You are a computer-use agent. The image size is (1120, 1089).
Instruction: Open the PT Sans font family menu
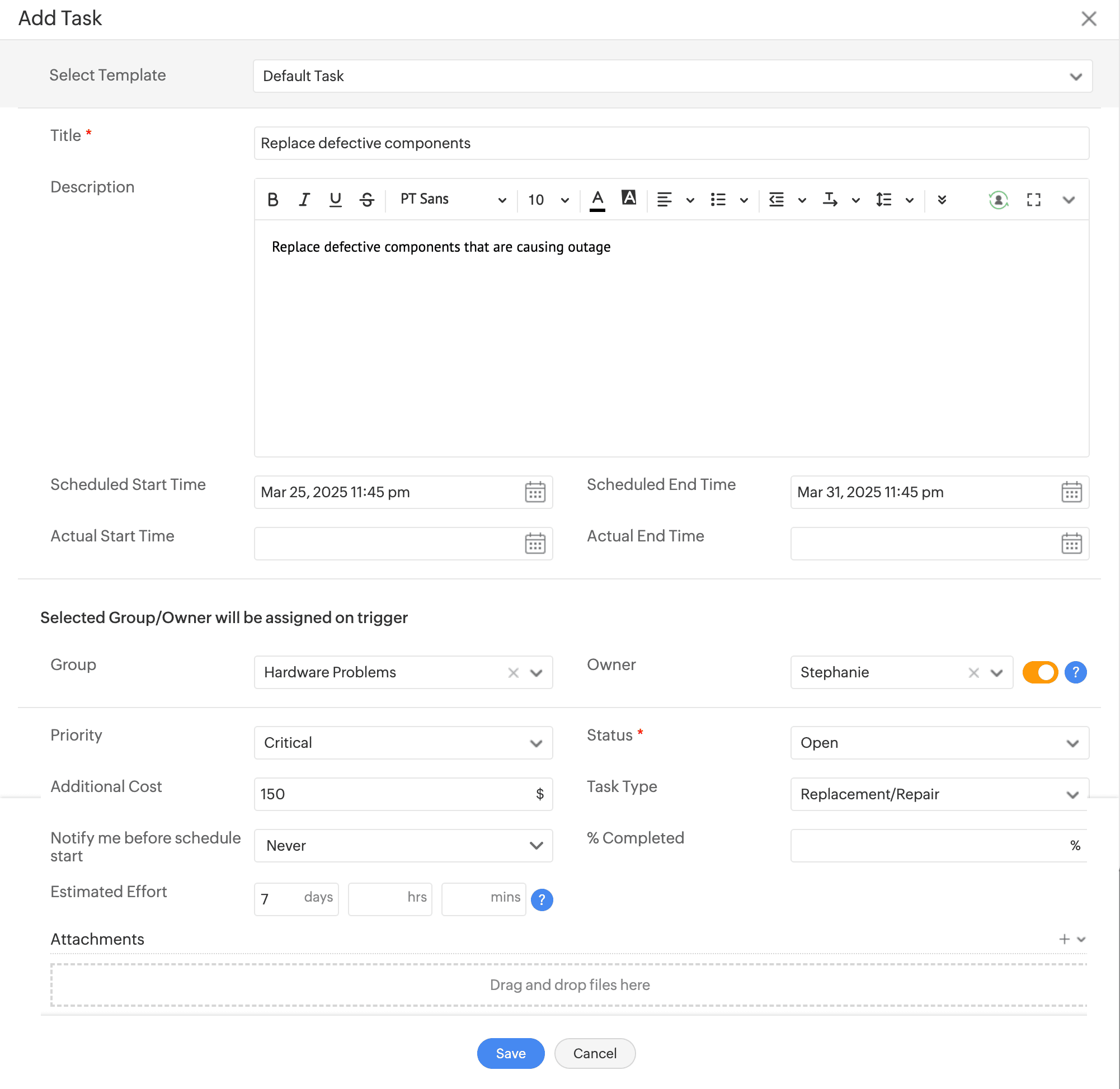coord(452,200)
